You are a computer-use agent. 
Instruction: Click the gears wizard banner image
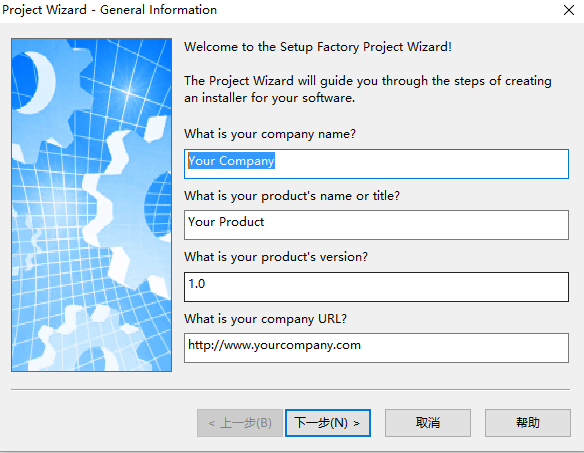coord(91,205)
